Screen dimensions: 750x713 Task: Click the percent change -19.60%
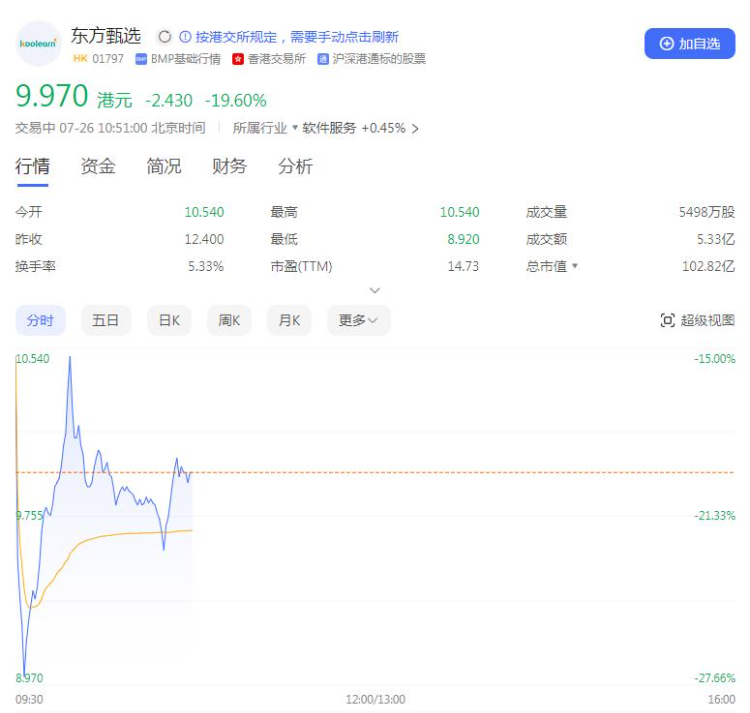click(235, 100)
